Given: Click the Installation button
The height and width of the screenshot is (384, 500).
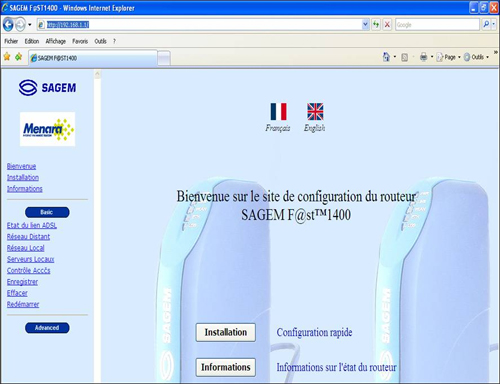Looking at the screenshot, I should pos(226,332).
